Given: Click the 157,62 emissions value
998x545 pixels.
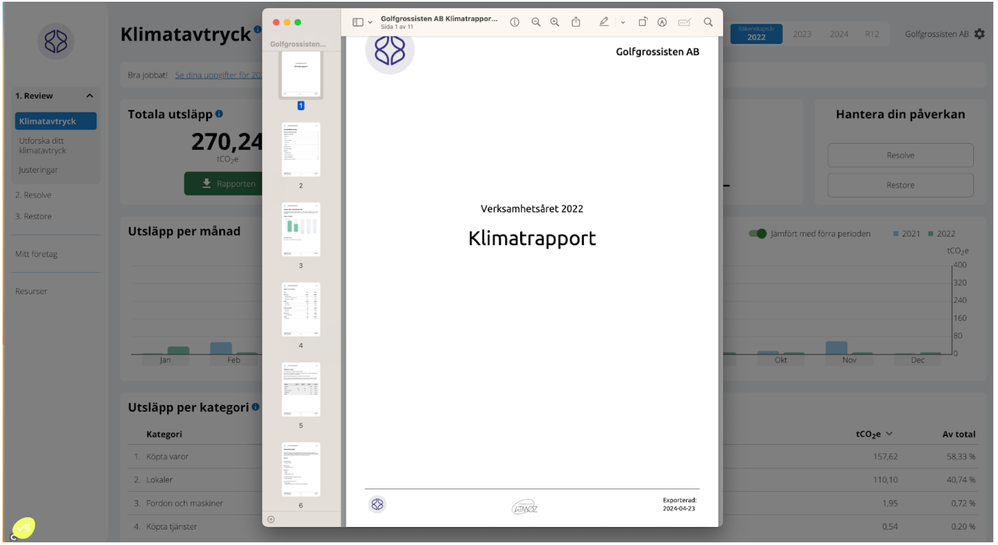Looking at the screenshot, I should (885, 457).
